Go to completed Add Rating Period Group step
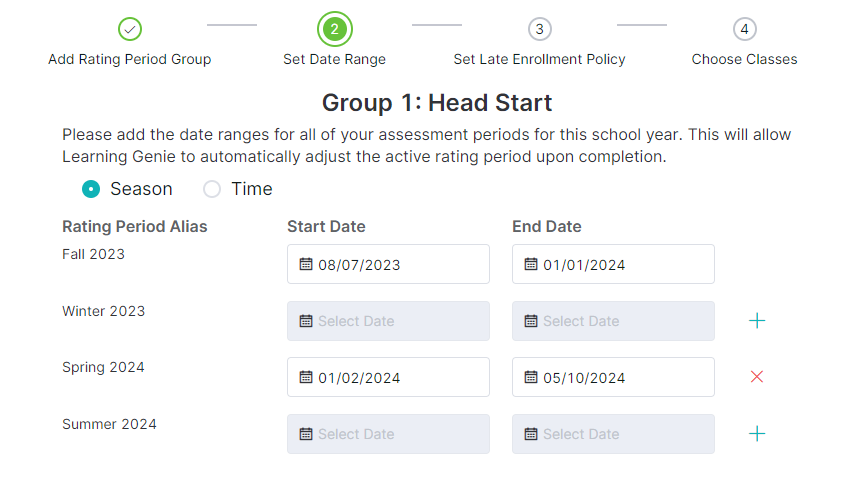 tap(130, 29)
